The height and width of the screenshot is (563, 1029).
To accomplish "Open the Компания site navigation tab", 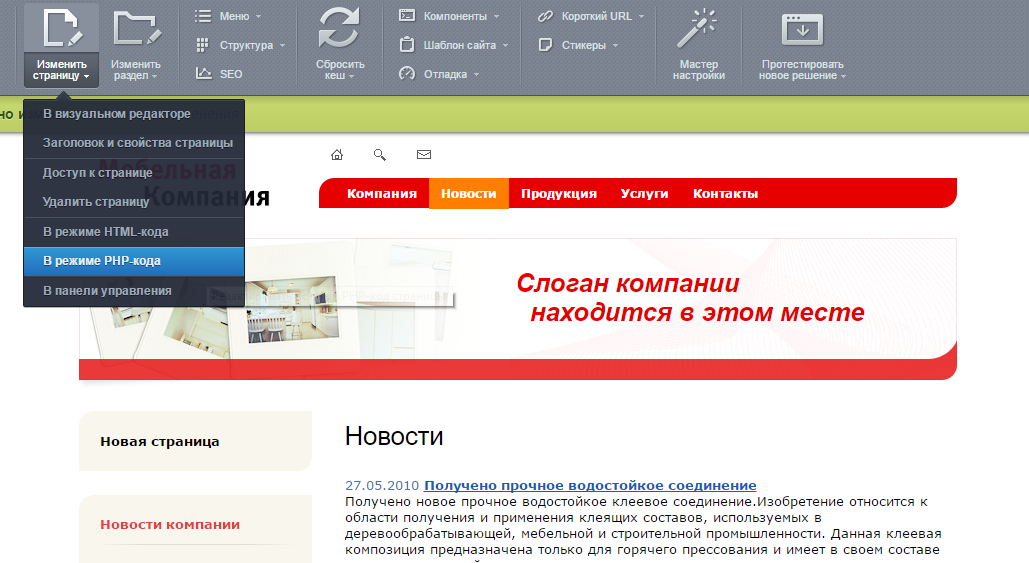I will (x=382, y=194).
